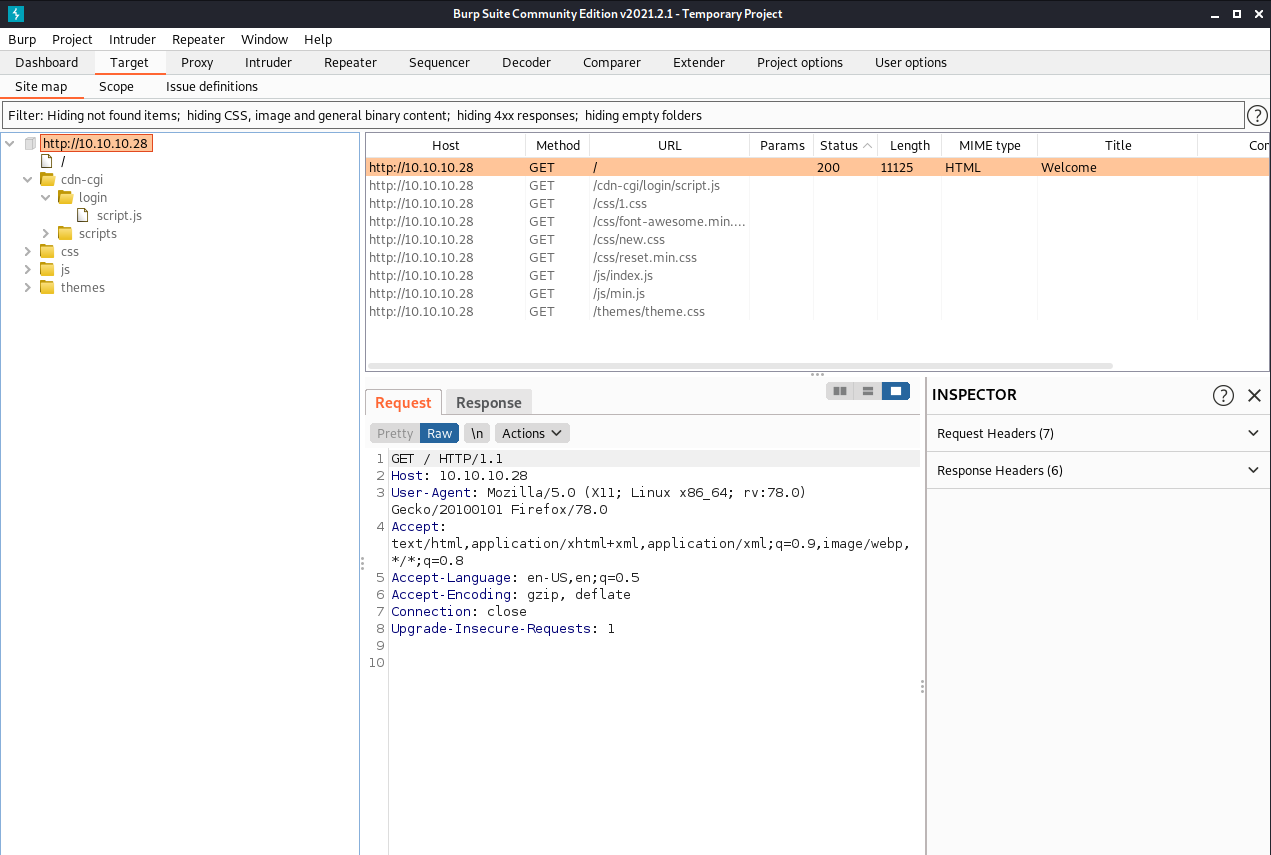Select the side-by-side split layout icon
This screenshot has width=1271, height=855.
(840, 391)
